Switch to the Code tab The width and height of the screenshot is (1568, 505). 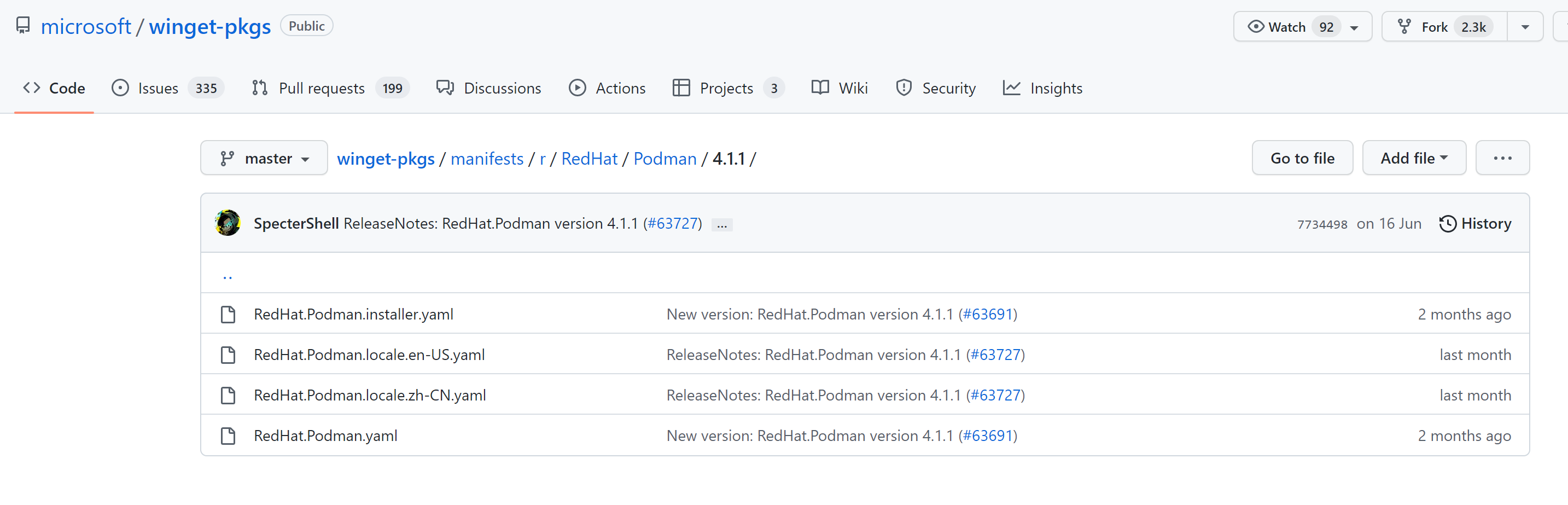point(54,88)
